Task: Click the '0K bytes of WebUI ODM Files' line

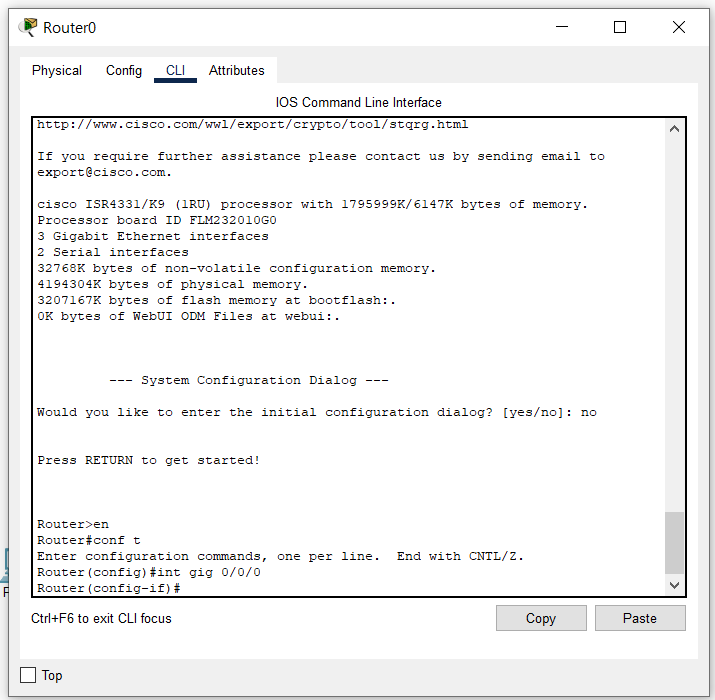Action: point(188,316)
